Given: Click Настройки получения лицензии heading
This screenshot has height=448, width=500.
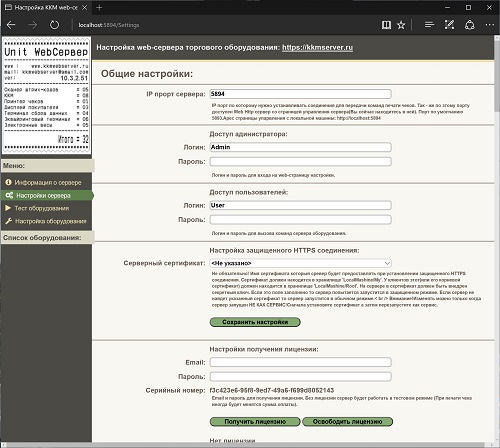Looking at the screenshot, I should tap(264, 349).
